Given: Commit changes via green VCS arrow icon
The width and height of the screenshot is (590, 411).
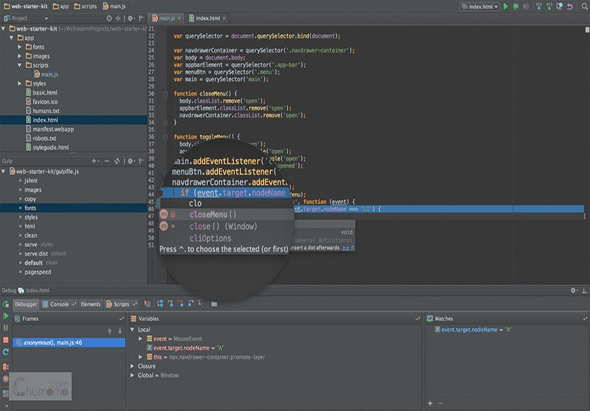Looking at the screenshot, I should click(x=549, y=6).
